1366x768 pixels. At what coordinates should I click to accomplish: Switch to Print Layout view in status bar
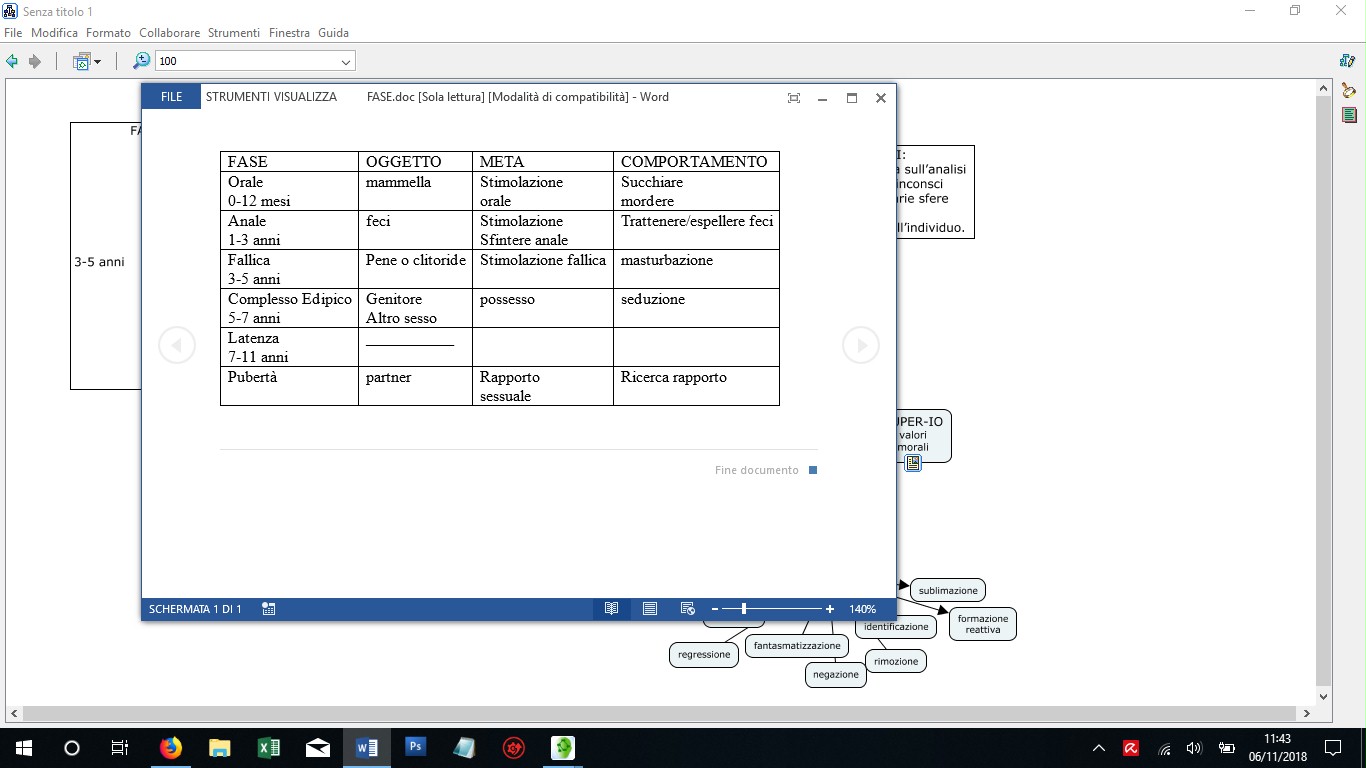(650, 609)
